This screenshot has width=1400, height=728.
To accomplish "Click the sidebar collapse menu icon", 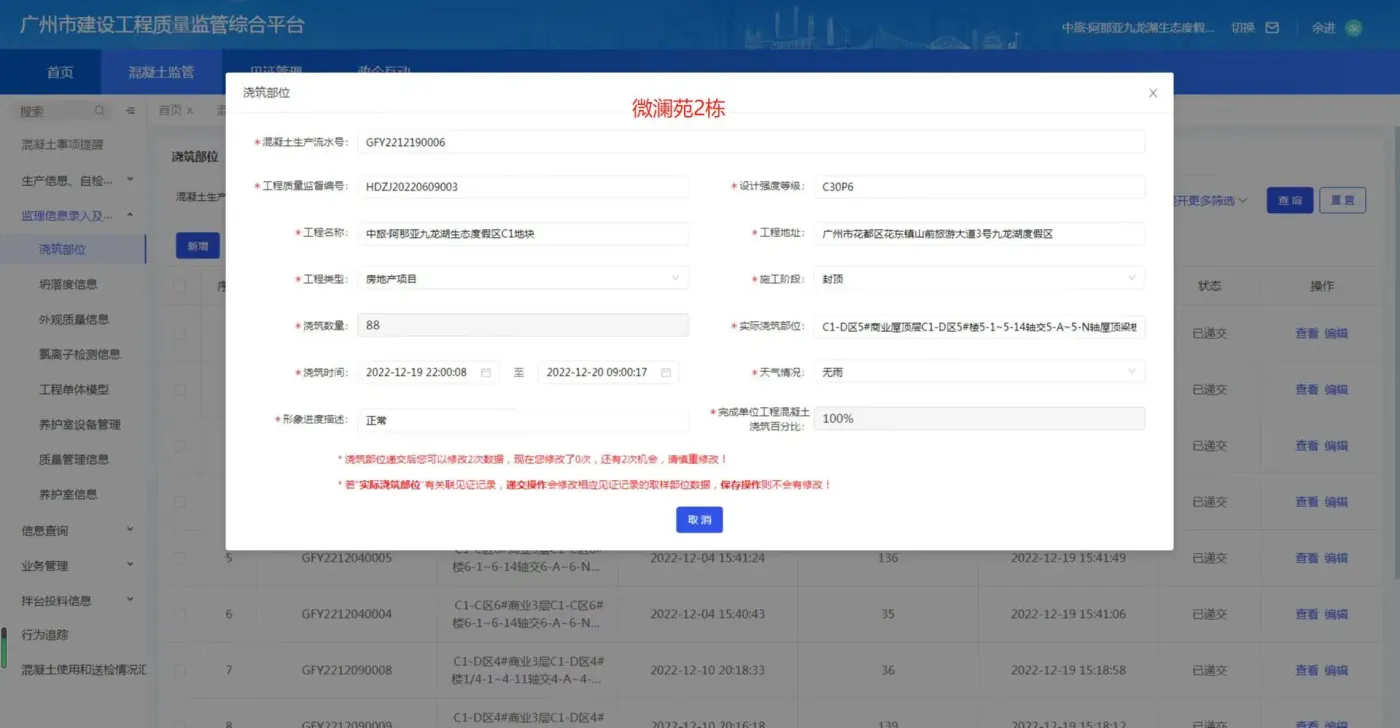I will (x=130, y=111).
